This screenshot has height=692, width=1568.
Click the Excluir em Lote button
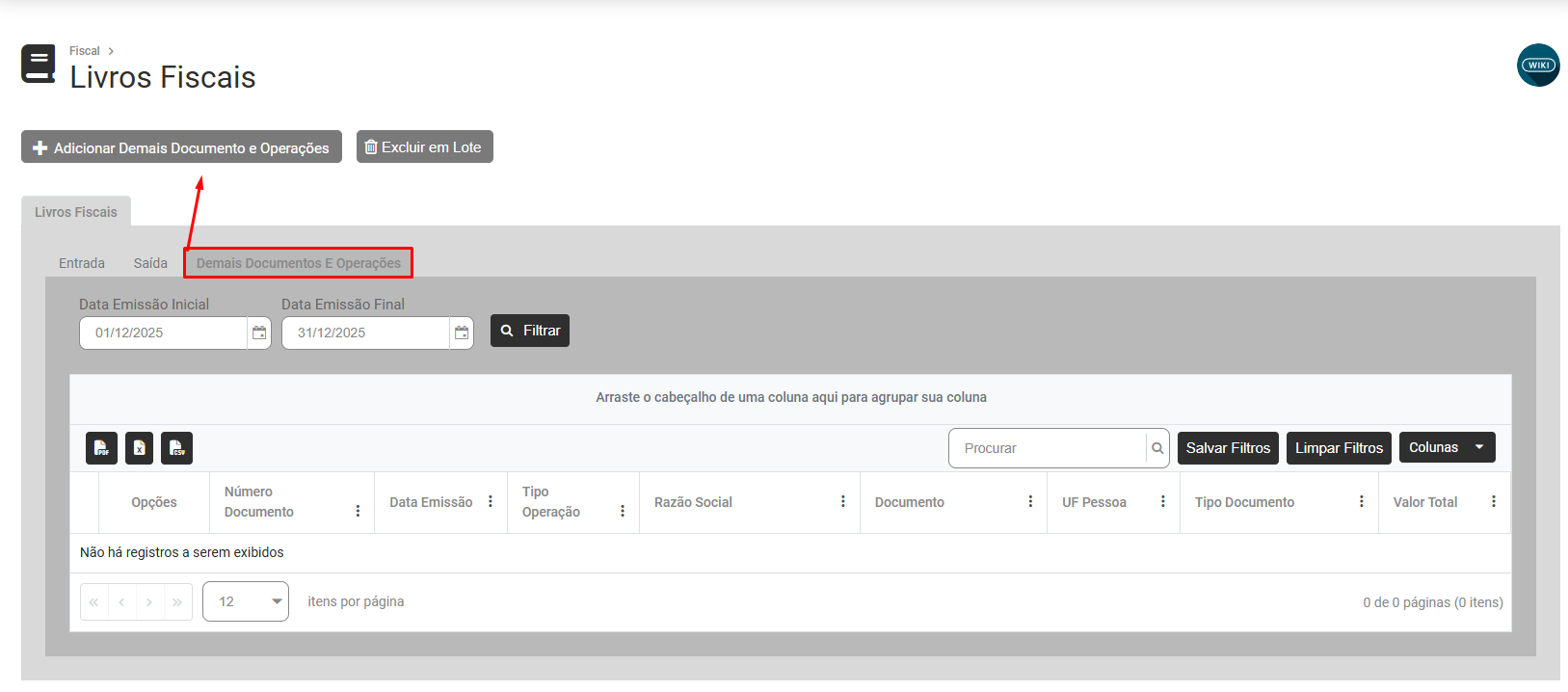coord(425,146)
